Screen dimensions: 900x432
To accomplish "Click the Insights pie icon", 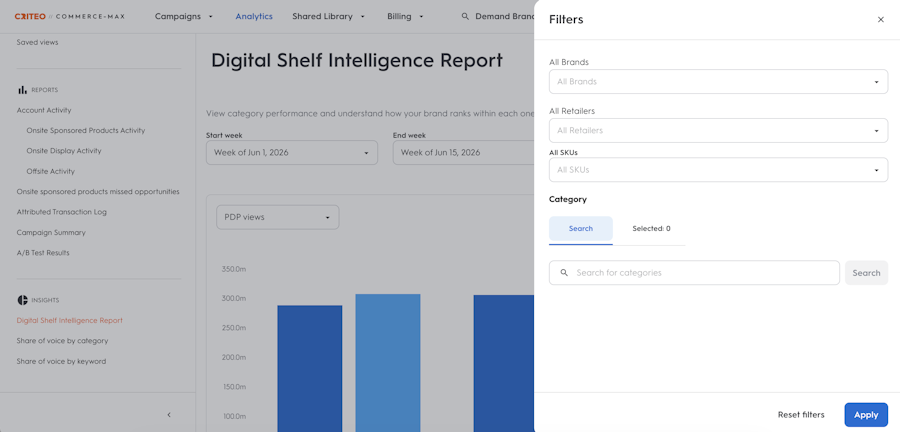I will [22, 300].
